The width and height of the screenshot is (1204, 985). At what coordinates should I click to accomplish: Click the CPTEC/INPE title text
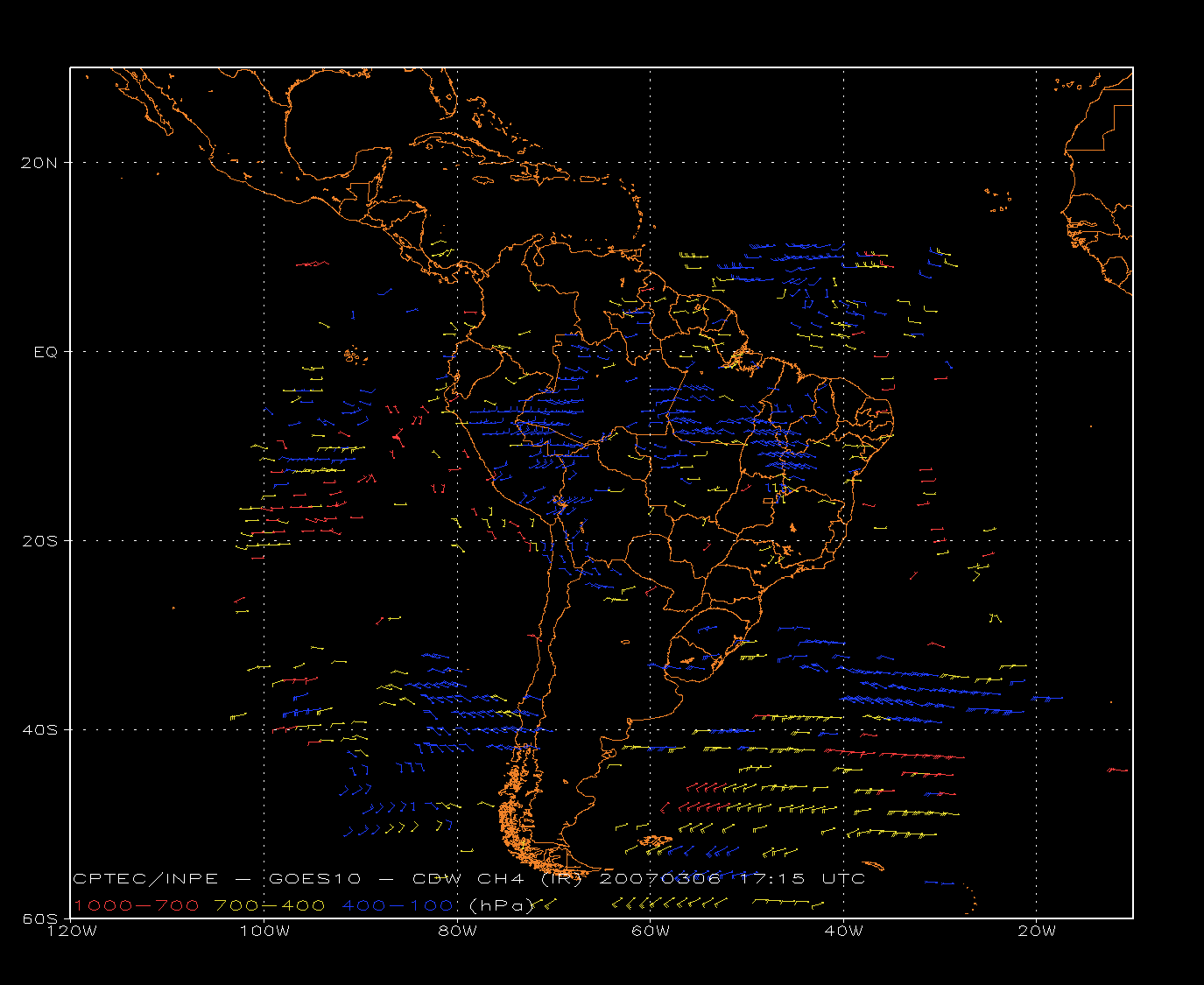(x=145, y=878)
